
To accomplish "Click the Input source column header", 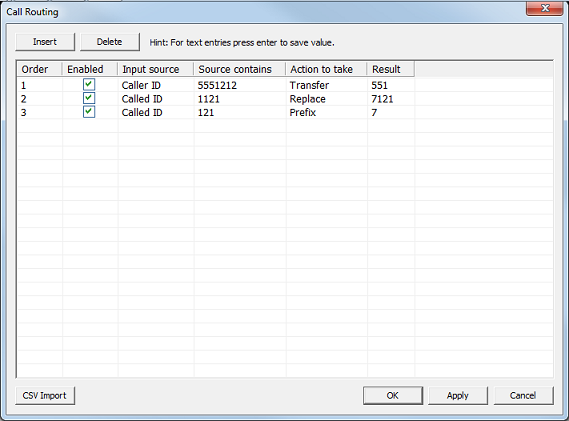I will (x=156, y=69).
